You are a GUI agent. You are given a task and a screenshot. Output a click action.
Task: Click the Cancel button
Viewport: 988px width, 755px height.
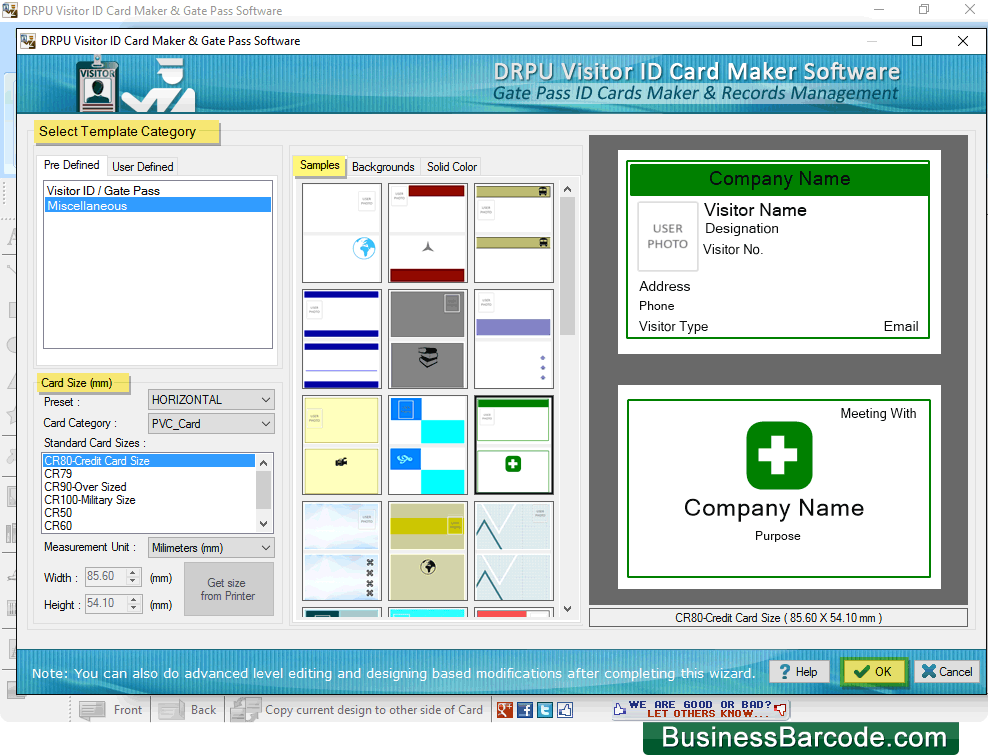(947, 672)
